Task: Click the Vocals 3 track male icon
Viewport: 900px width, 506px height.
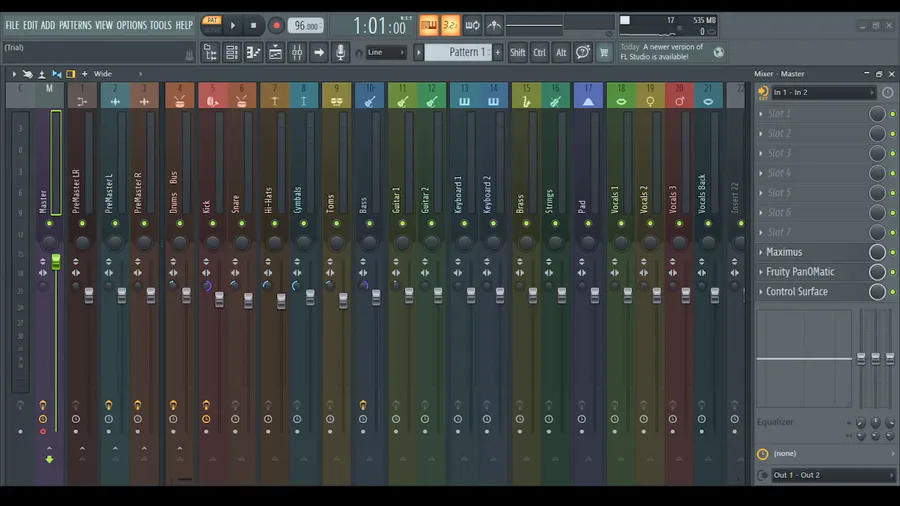Action: click(680, 102)
